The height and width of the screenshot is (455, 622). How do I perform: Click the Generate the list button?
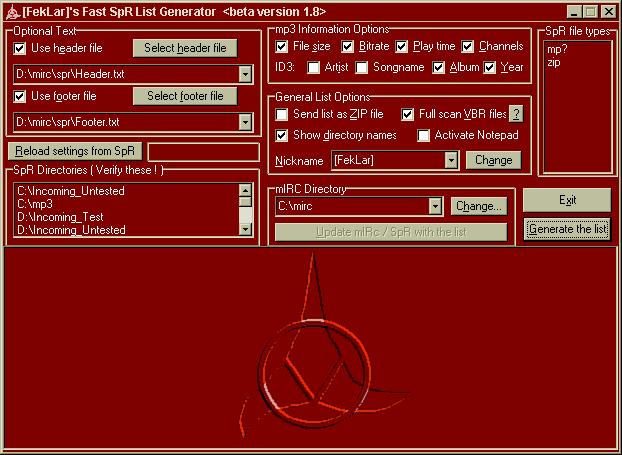pos(567,229)
